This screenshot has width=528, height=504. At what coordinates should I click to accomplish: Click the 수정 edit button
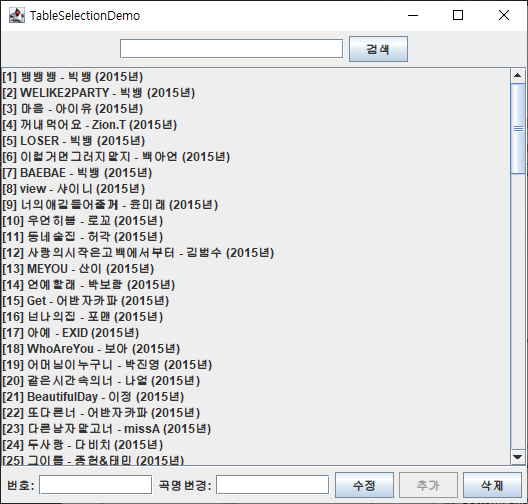click(364, 485)
